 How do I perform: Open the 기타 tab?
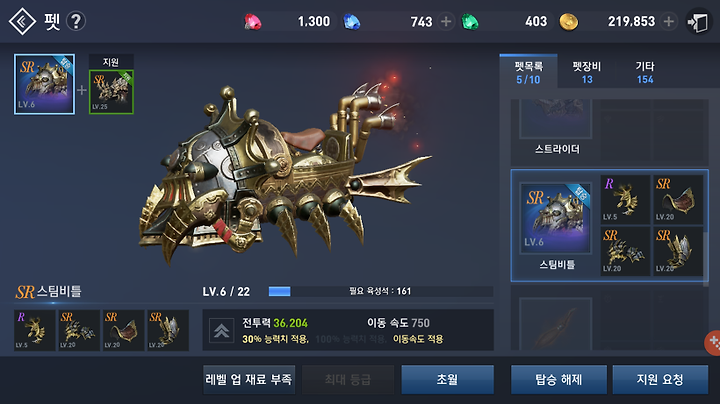[645, 73]
